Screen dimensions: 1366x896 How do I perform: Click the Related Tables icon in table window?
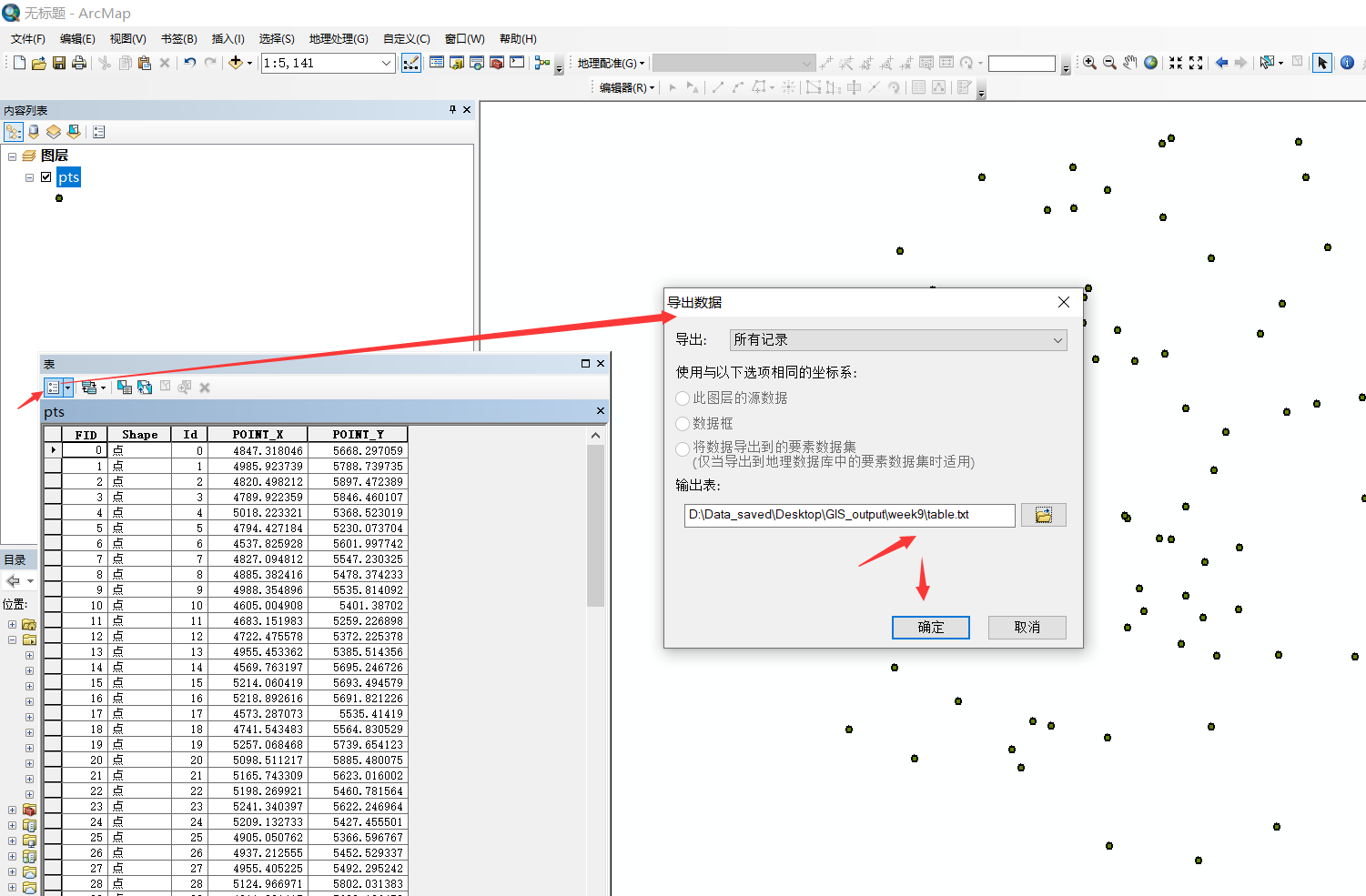coord(88,388)
